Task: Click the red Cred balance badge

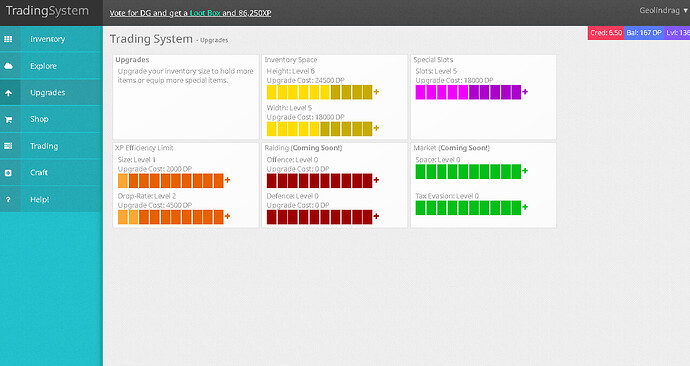Action: [x=606, y=33]
